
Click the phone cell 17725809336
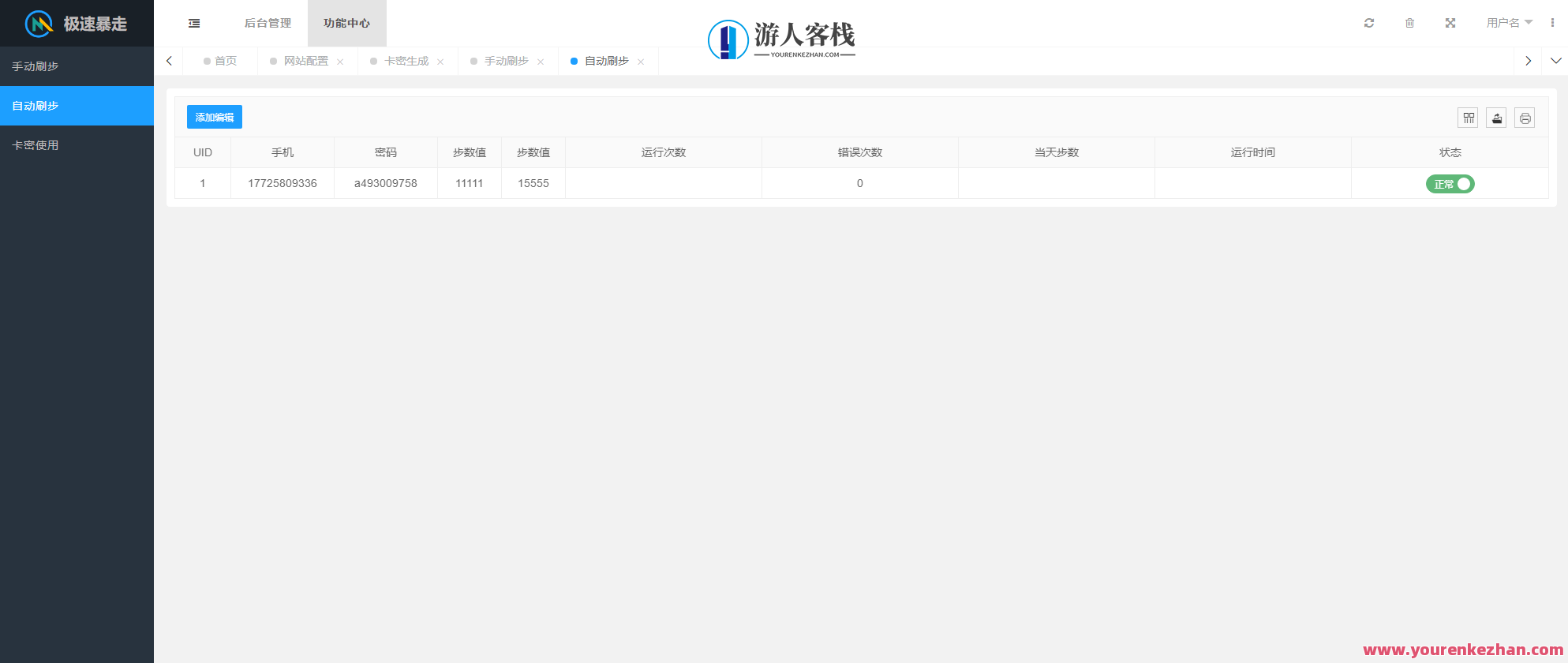(283, 183)
